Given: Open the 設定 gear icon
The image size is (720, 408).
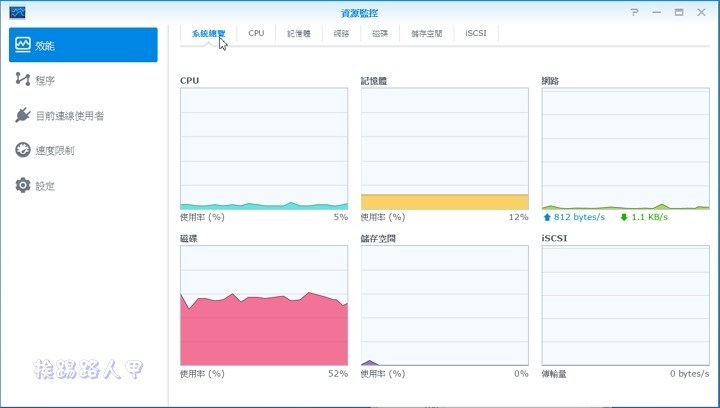Looking at the screenshot, I should click(x=23, y=186).
